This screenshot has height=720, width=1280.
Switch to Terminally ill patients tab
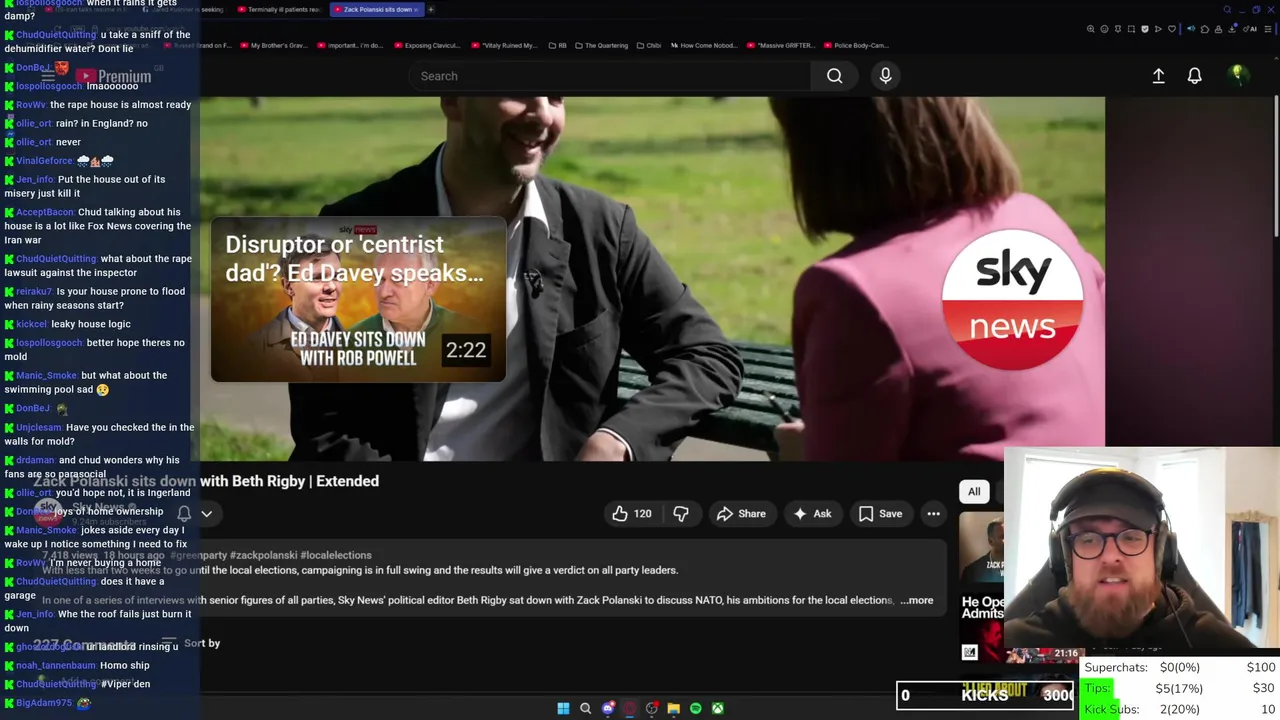pyautogui.click(x=280, y=10)
